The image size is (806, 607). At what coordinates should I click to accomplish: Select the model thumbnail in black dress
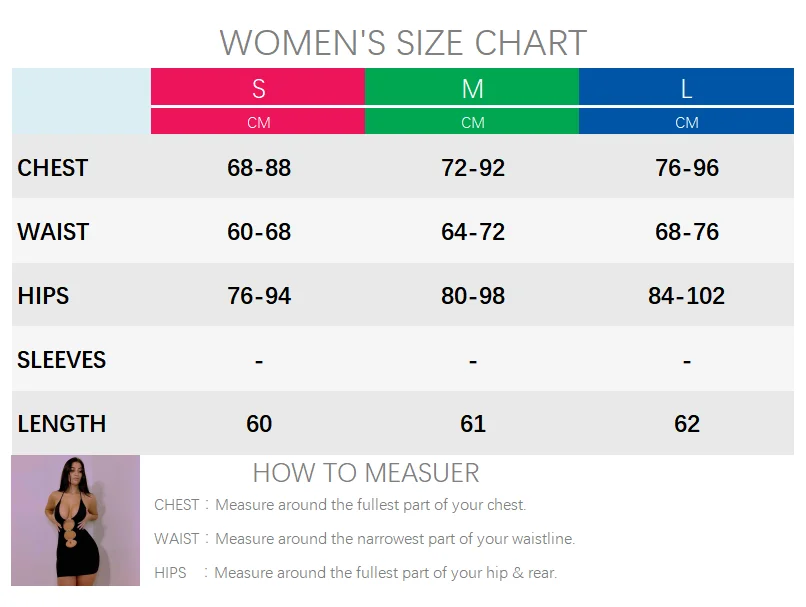(76, 520)
